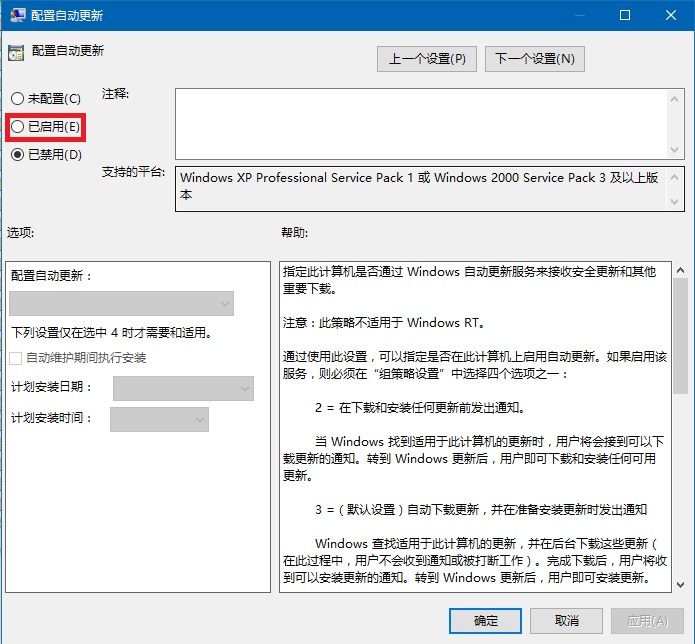
Task: Go to 上一个设置(P)
Action: [x=427, y=59]
